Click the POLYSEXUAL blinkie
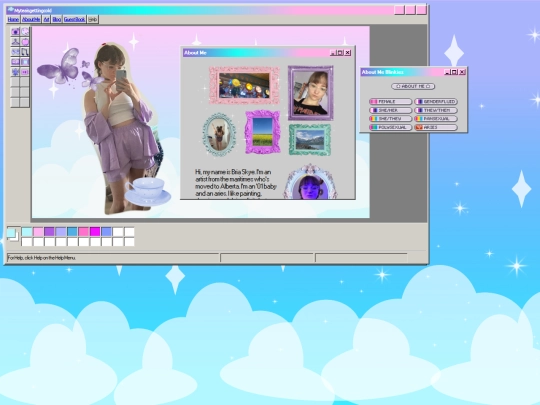Screen dimensions: 540x405 391,127
